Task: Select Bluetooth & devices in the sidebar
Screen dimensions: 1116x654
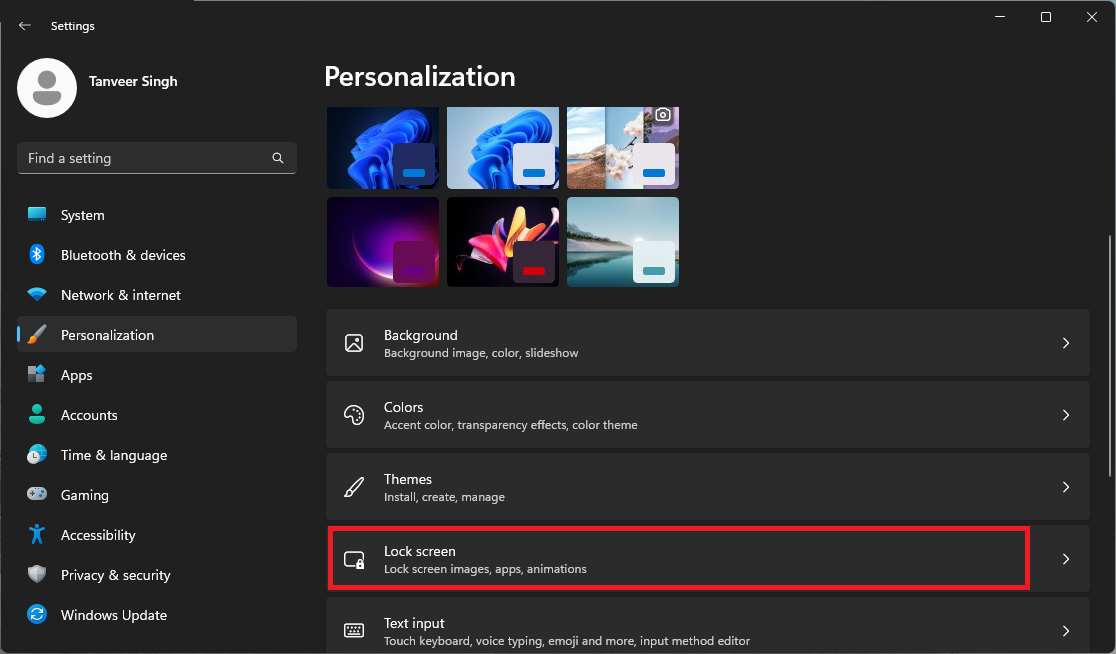Action: coord(122,255)
